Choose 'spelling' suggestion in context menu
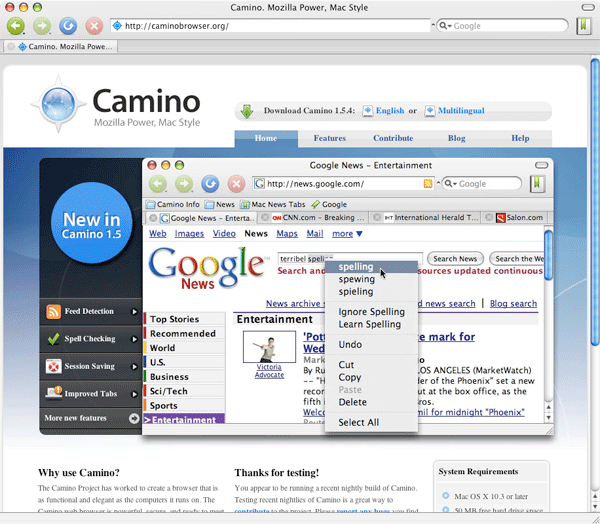 pos(371,267)
